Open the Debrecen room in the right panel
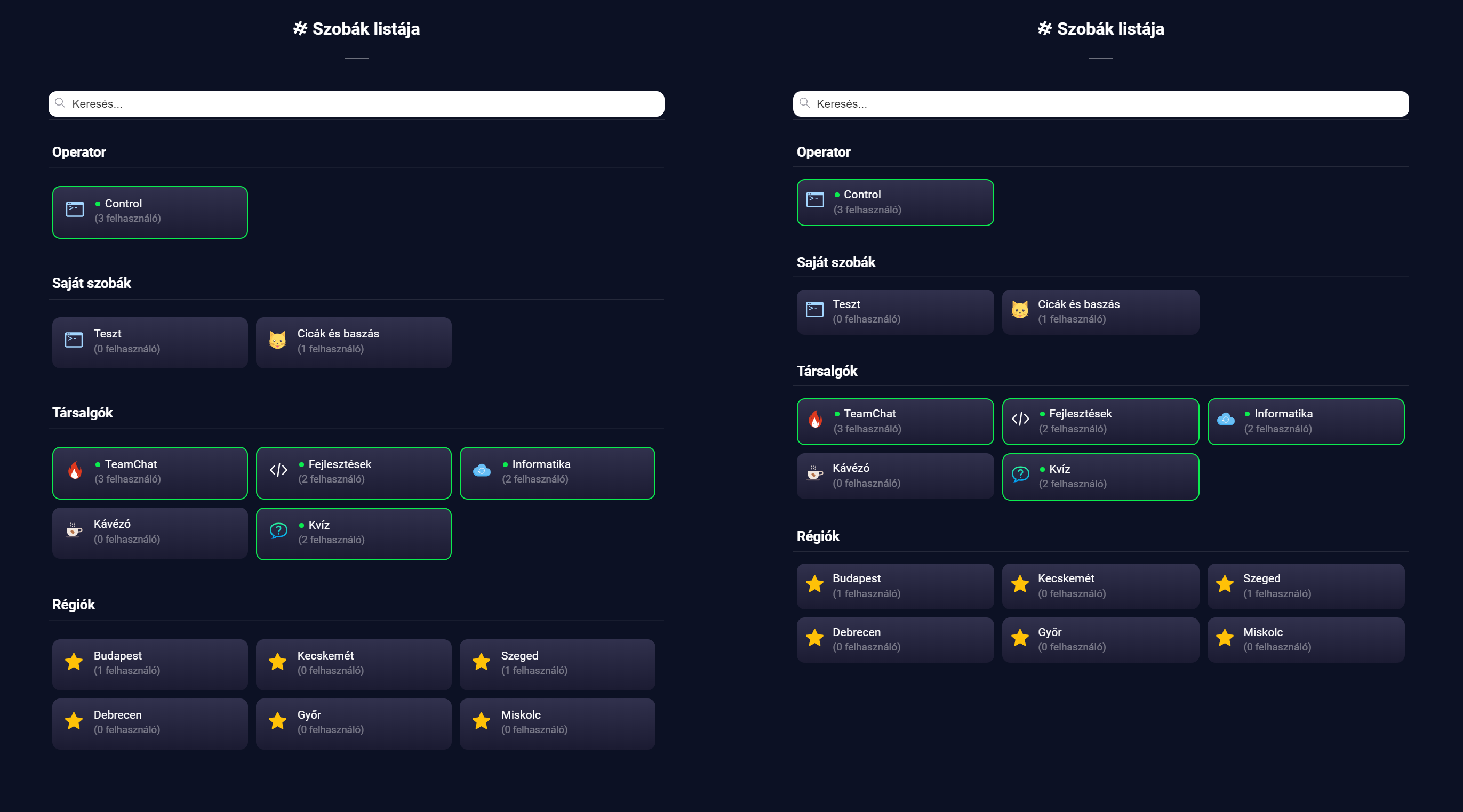Viewport: 1463px width, 812px height. point(894,639)
